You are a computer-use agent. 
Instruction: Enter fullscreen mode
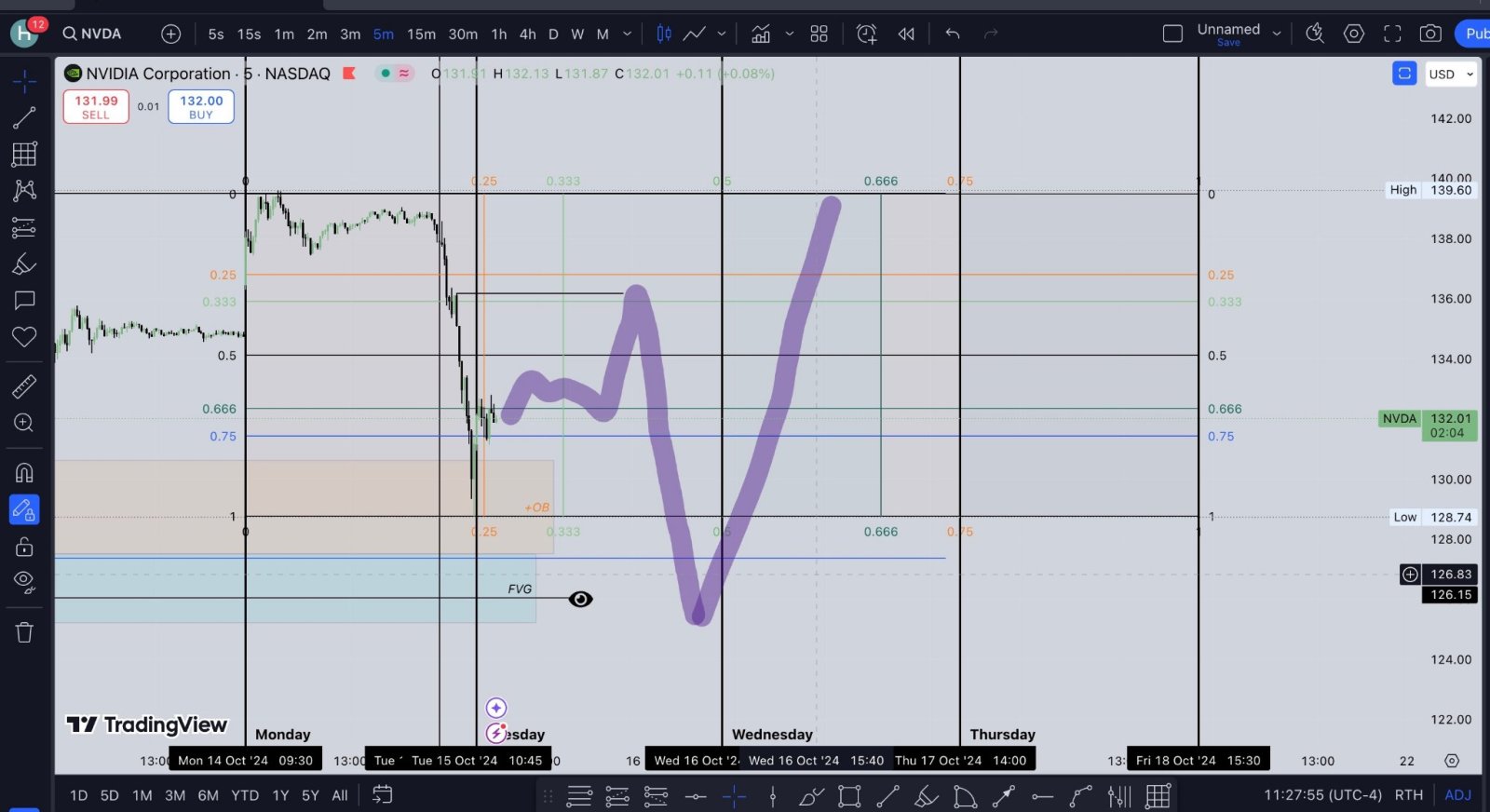pyautogui.click(x=1392, y=34)
